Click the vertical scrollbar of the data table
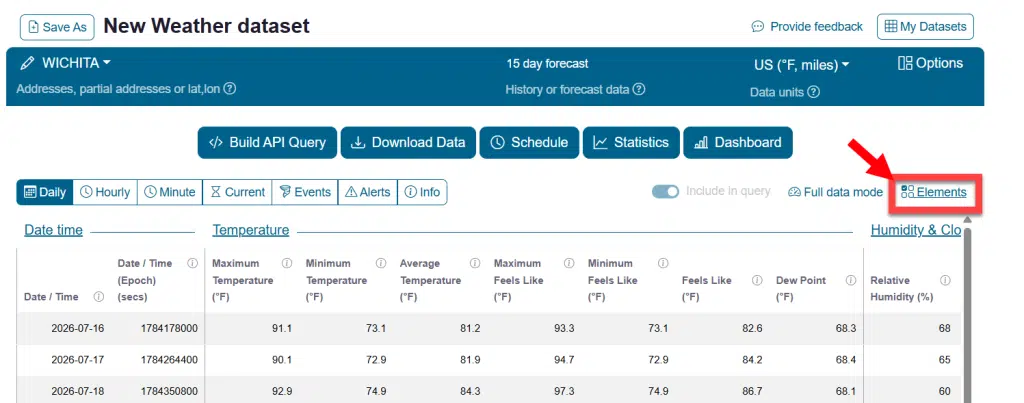Image resolution: width=1024 pixels, height=403 pixels. point(968,314)
